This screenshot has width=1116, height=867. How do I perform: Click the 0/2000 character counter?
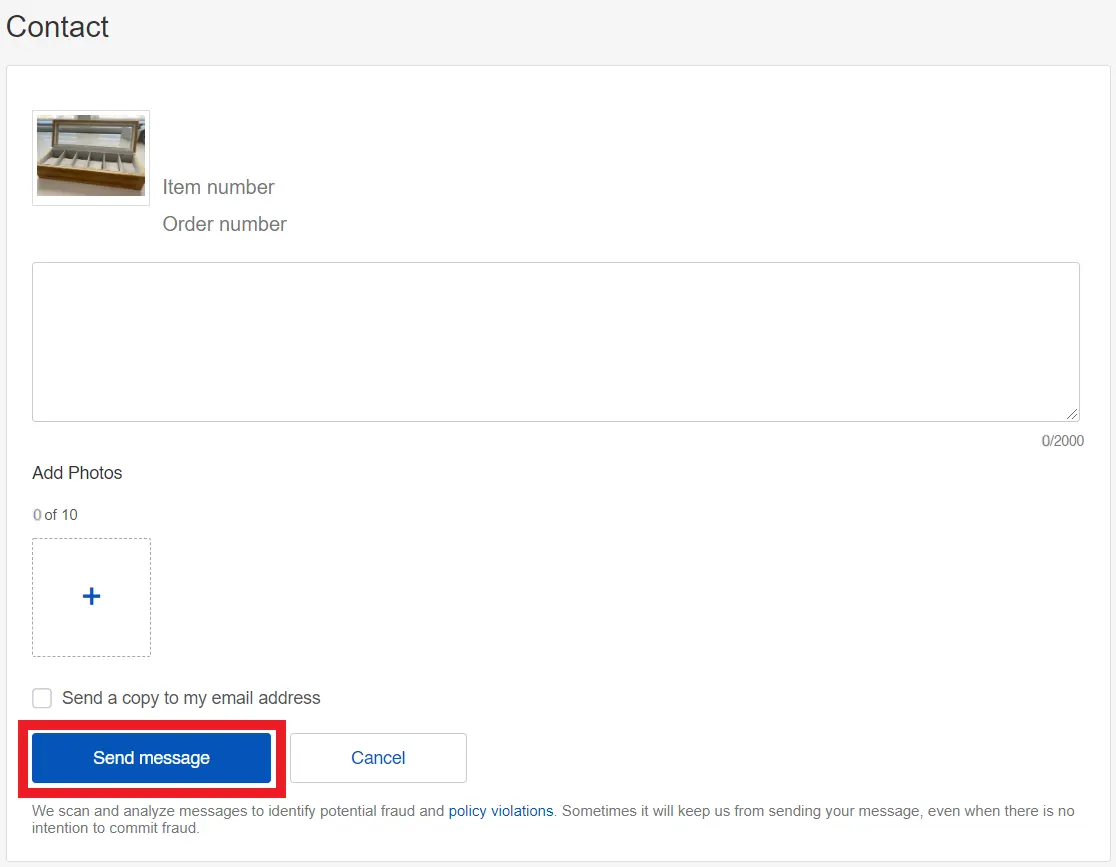point(1063,441)
